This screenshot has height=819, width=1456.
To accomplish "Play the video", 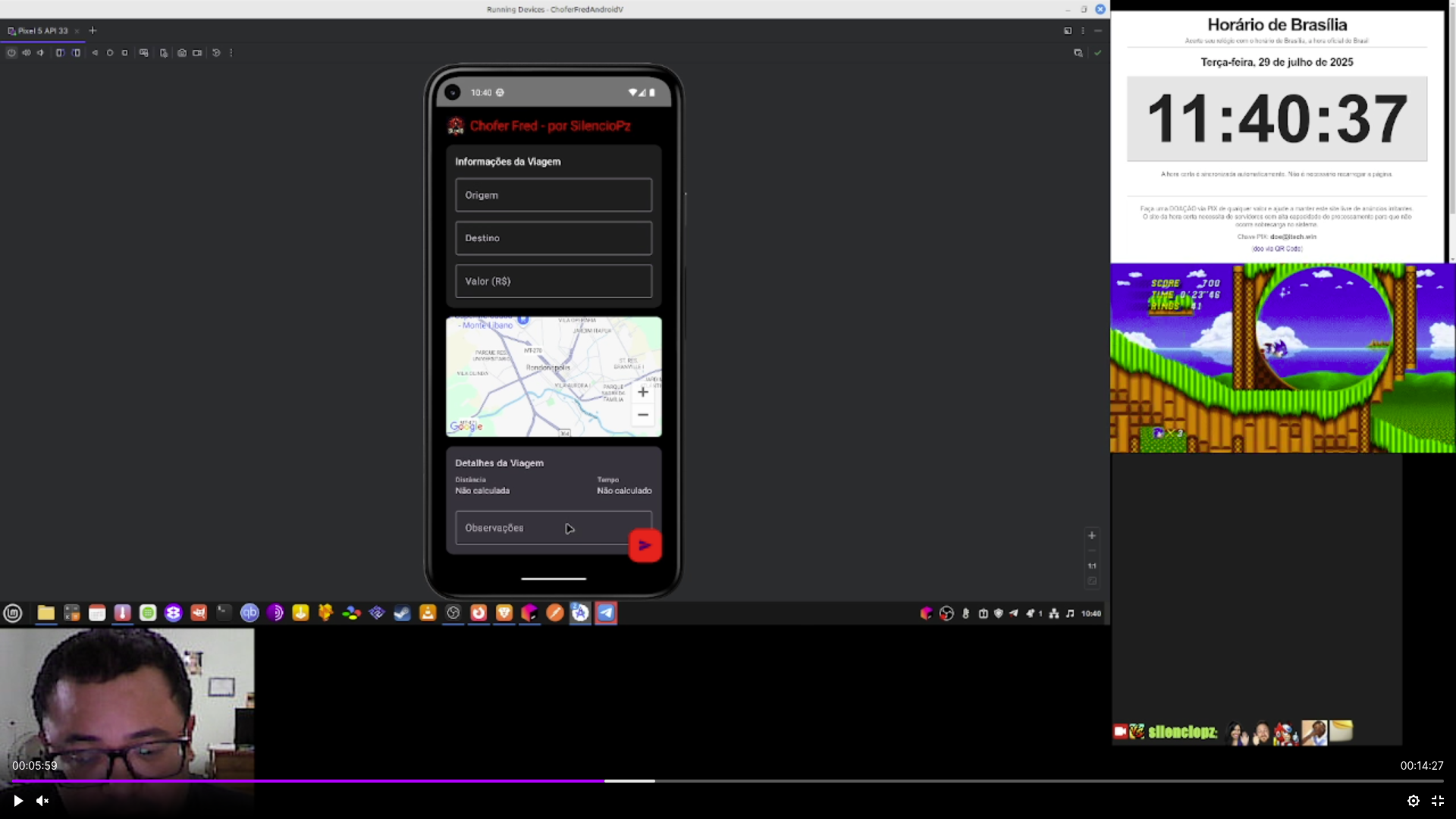I will (18, 801).
